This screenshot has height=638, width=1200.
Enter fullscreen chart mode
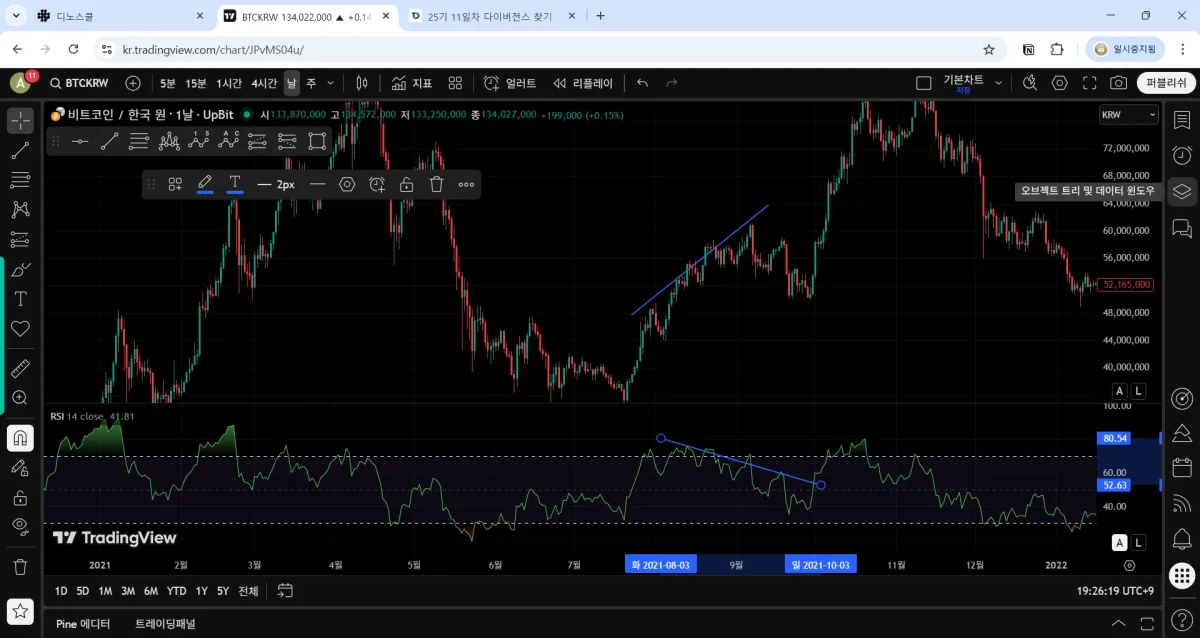point(1089,83)
